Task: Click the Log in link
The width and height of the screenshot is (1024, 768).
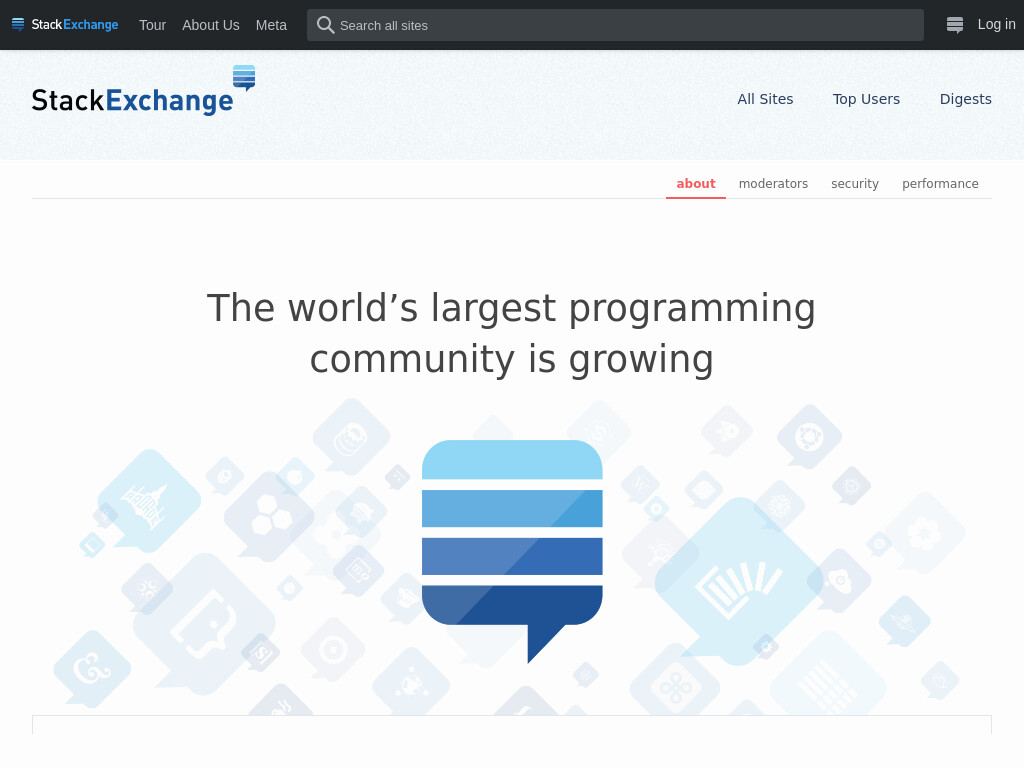Action: [996, 24]
